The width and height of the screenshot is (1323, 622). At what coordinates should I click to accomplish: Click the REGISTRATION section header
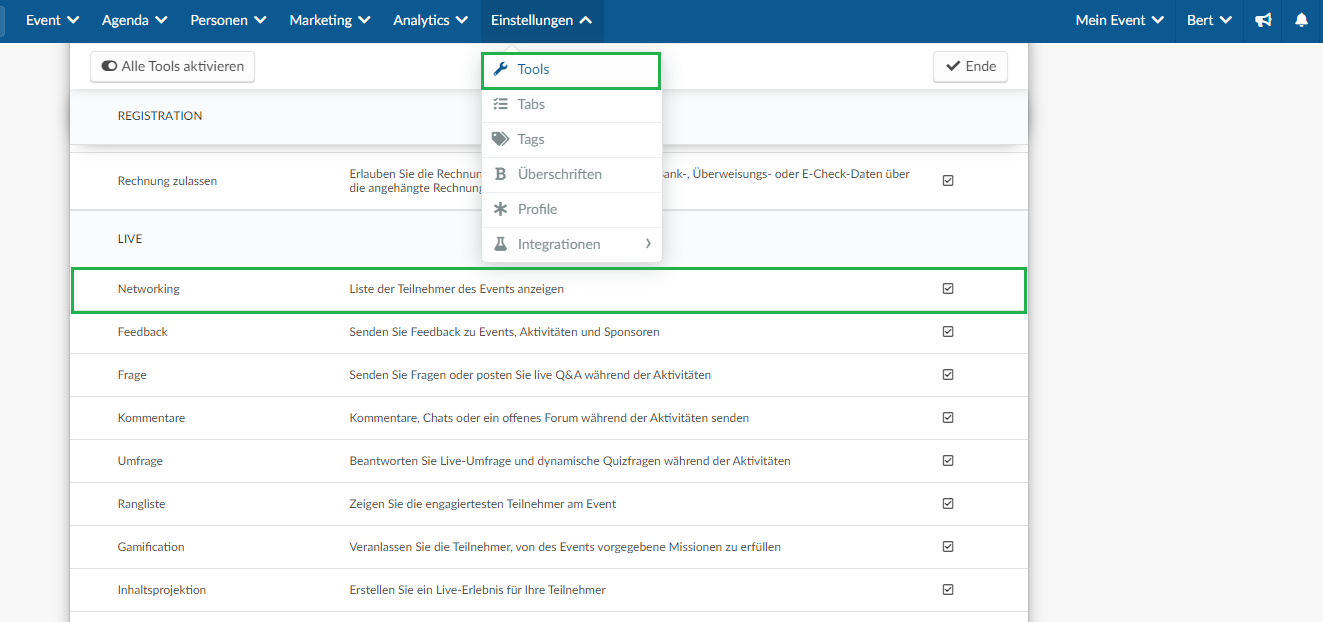tap(160, 116)
